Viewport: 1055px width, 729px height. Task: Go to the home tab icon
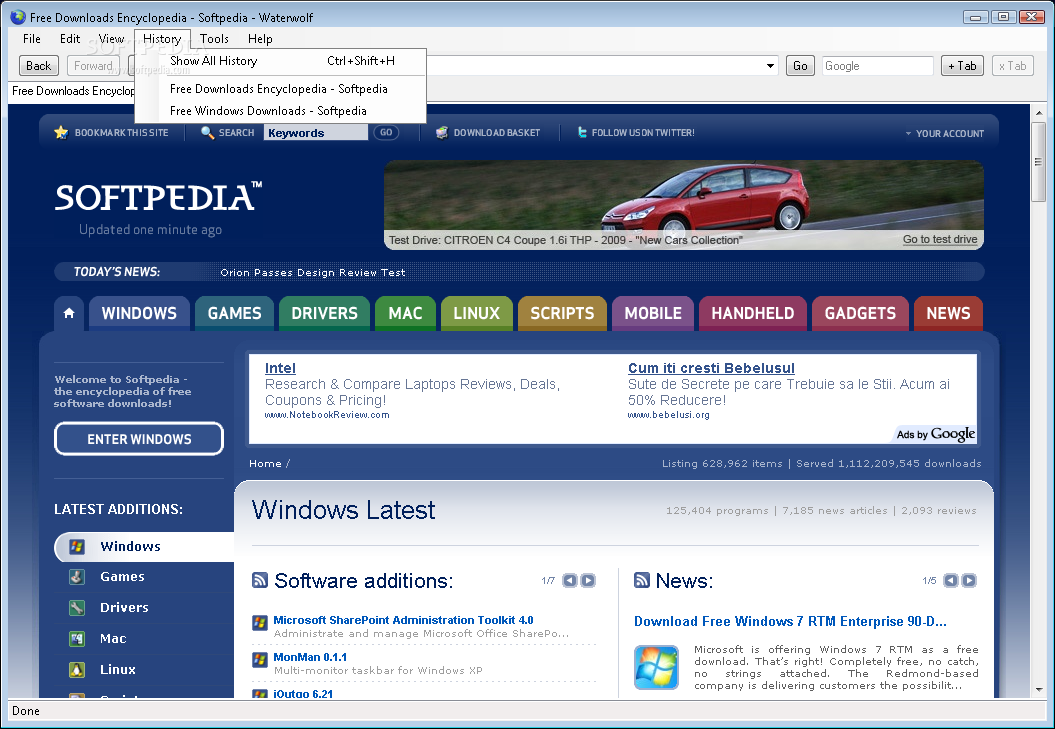pos(69,313)
